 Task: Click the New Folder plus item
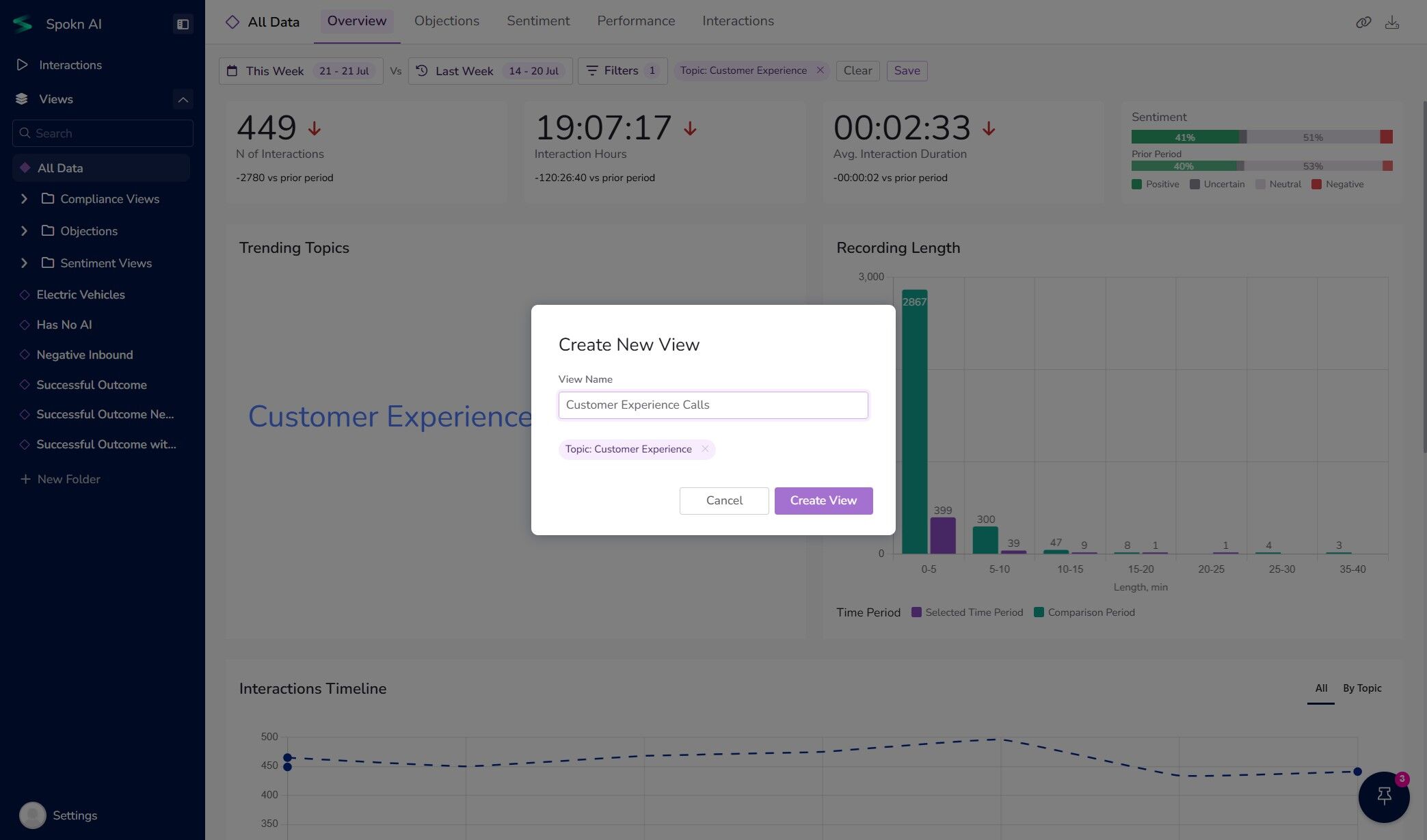pos(60,479)
